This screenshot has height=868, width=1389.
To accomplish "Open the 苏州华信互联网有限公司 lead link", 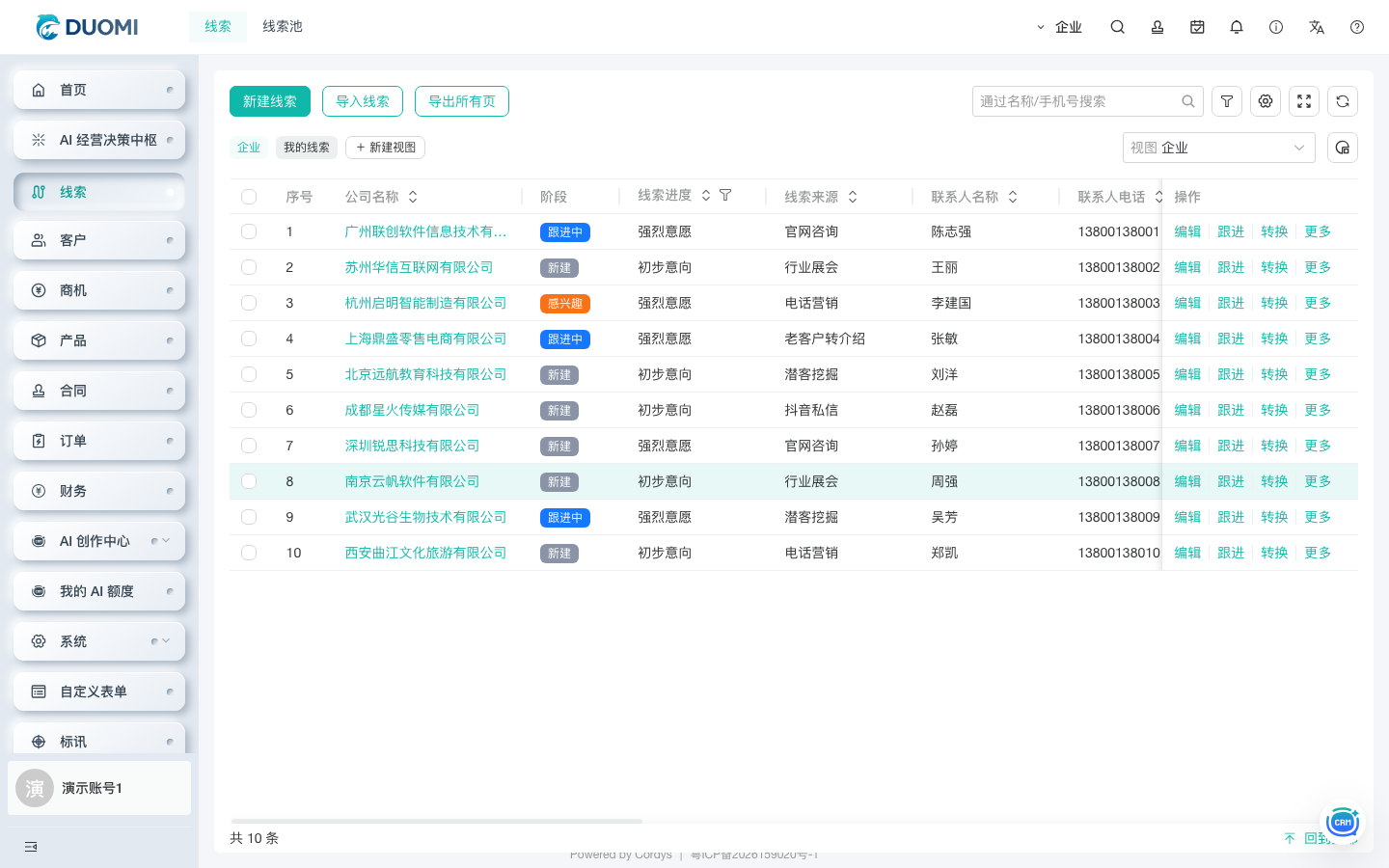I will point(419,267).
